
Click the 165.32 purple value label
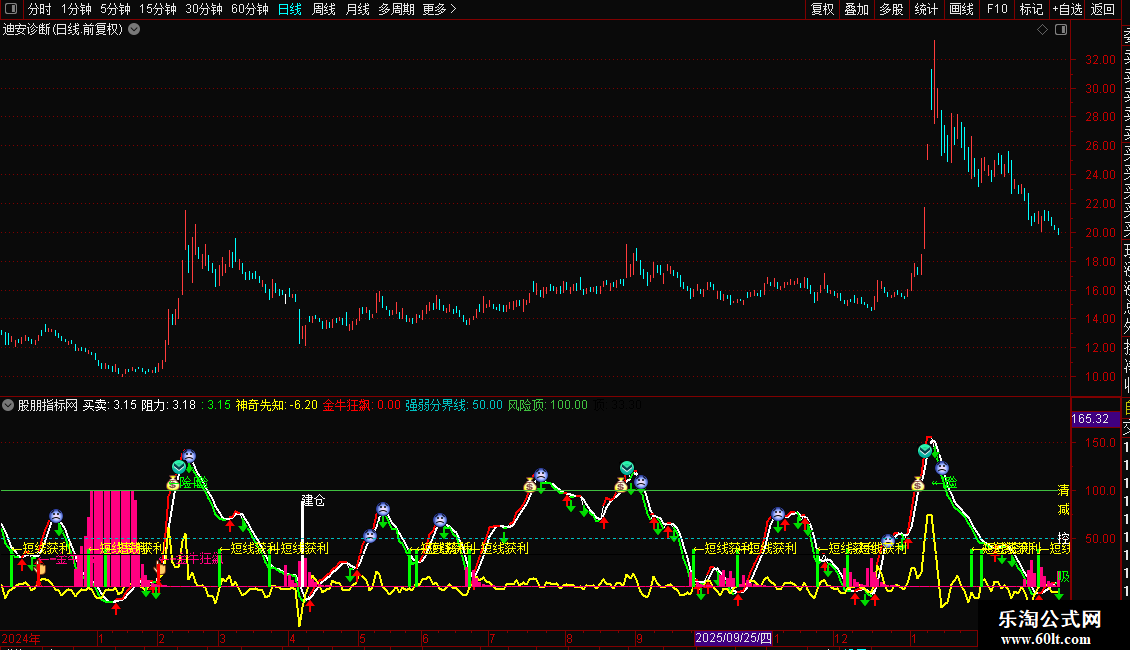[1089, 419]
